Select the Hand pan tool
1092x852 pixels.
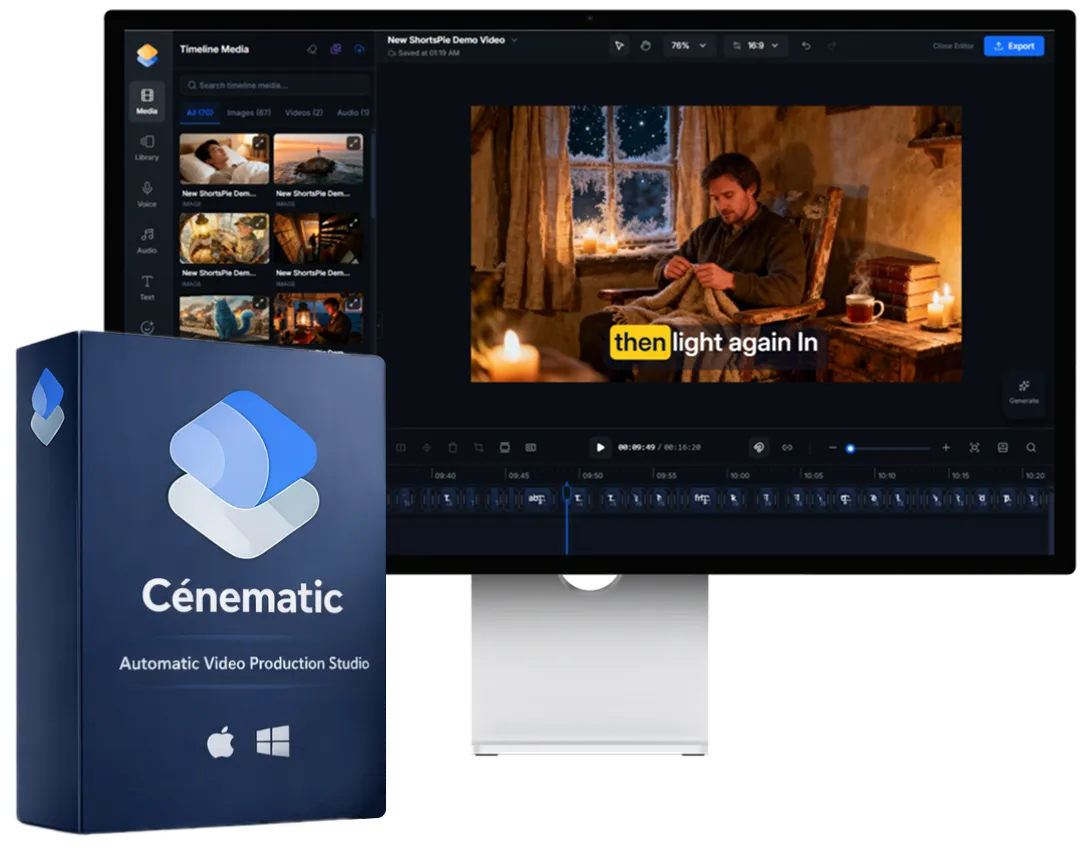pos(648,45)
